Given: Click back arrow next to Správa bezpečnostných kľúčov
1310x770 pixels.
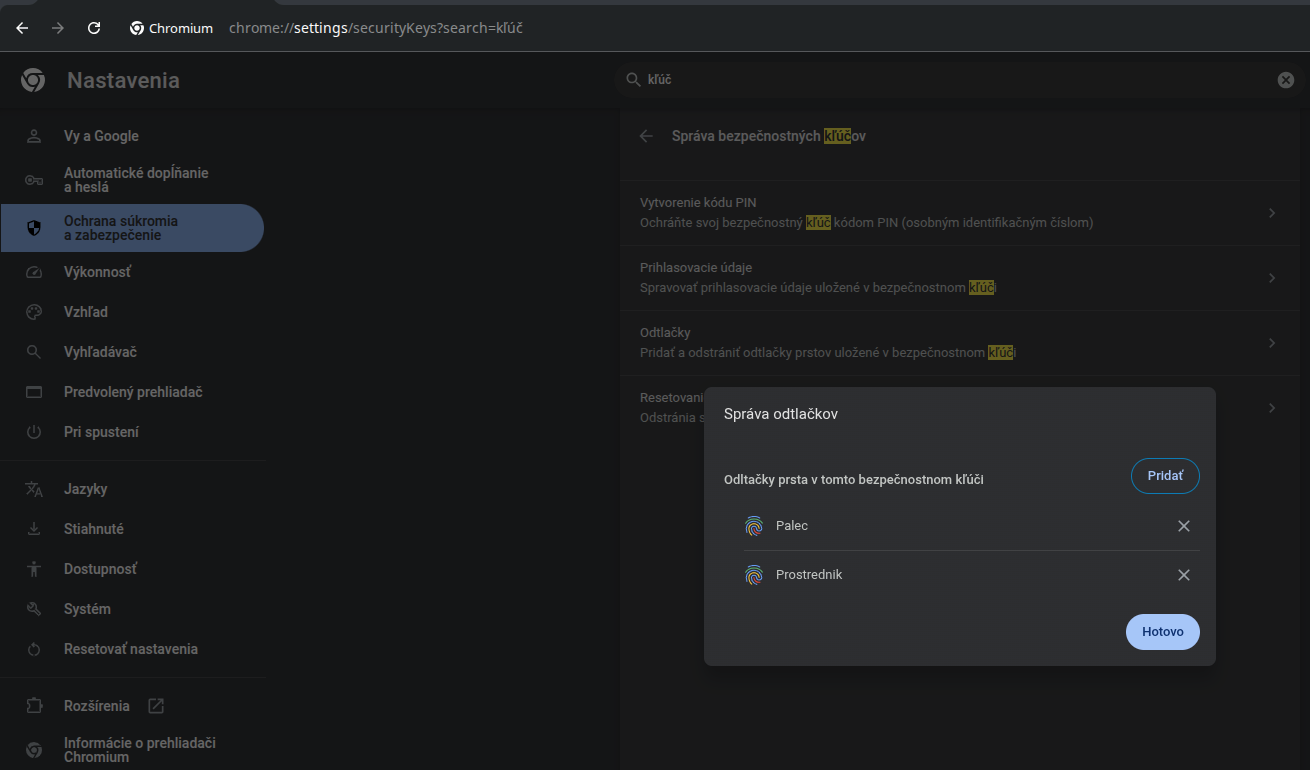Looking at the screenshot, I should [x=647, y=136].
